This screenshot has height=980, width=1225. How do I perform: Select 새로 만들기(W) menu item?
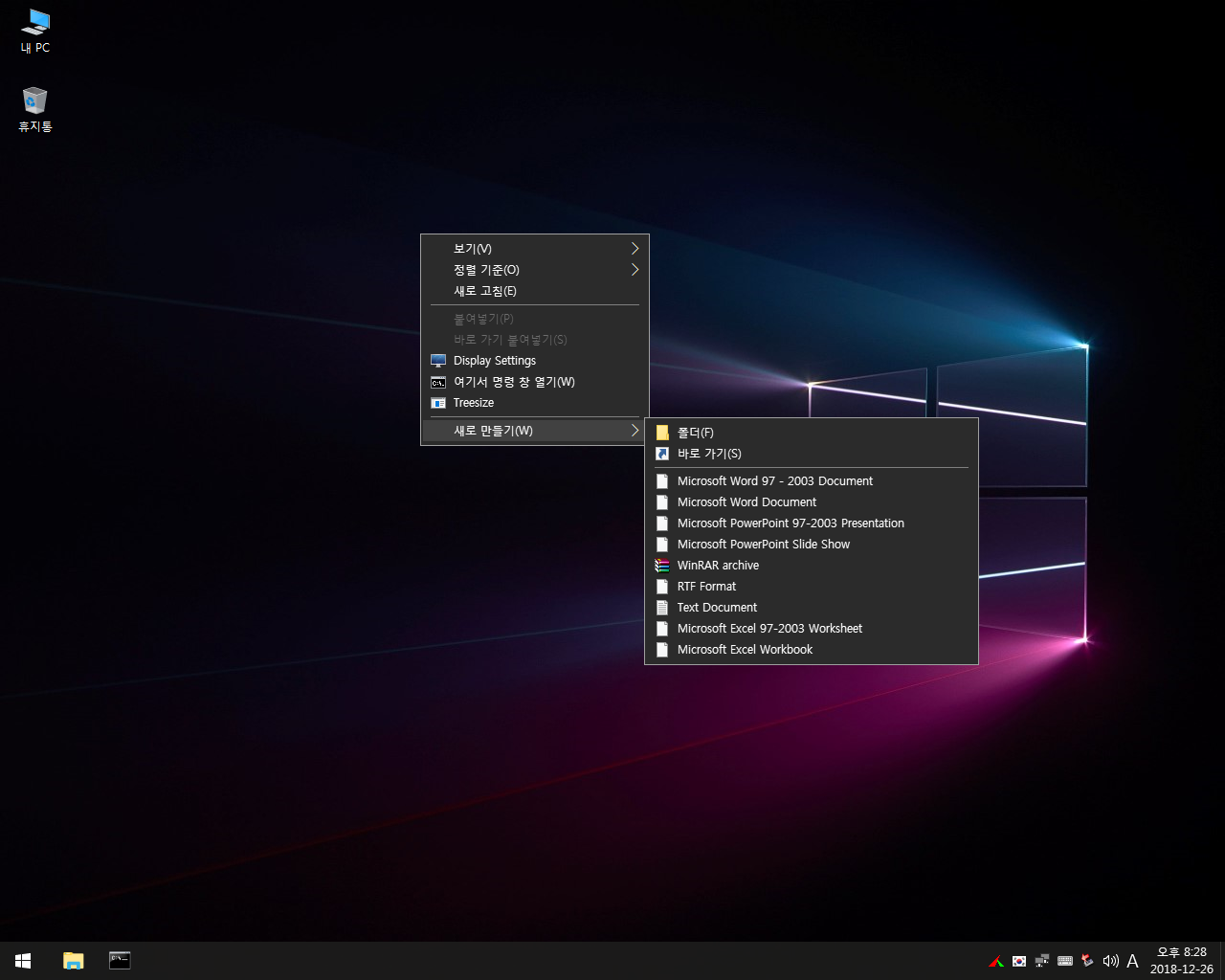(535, 431)
